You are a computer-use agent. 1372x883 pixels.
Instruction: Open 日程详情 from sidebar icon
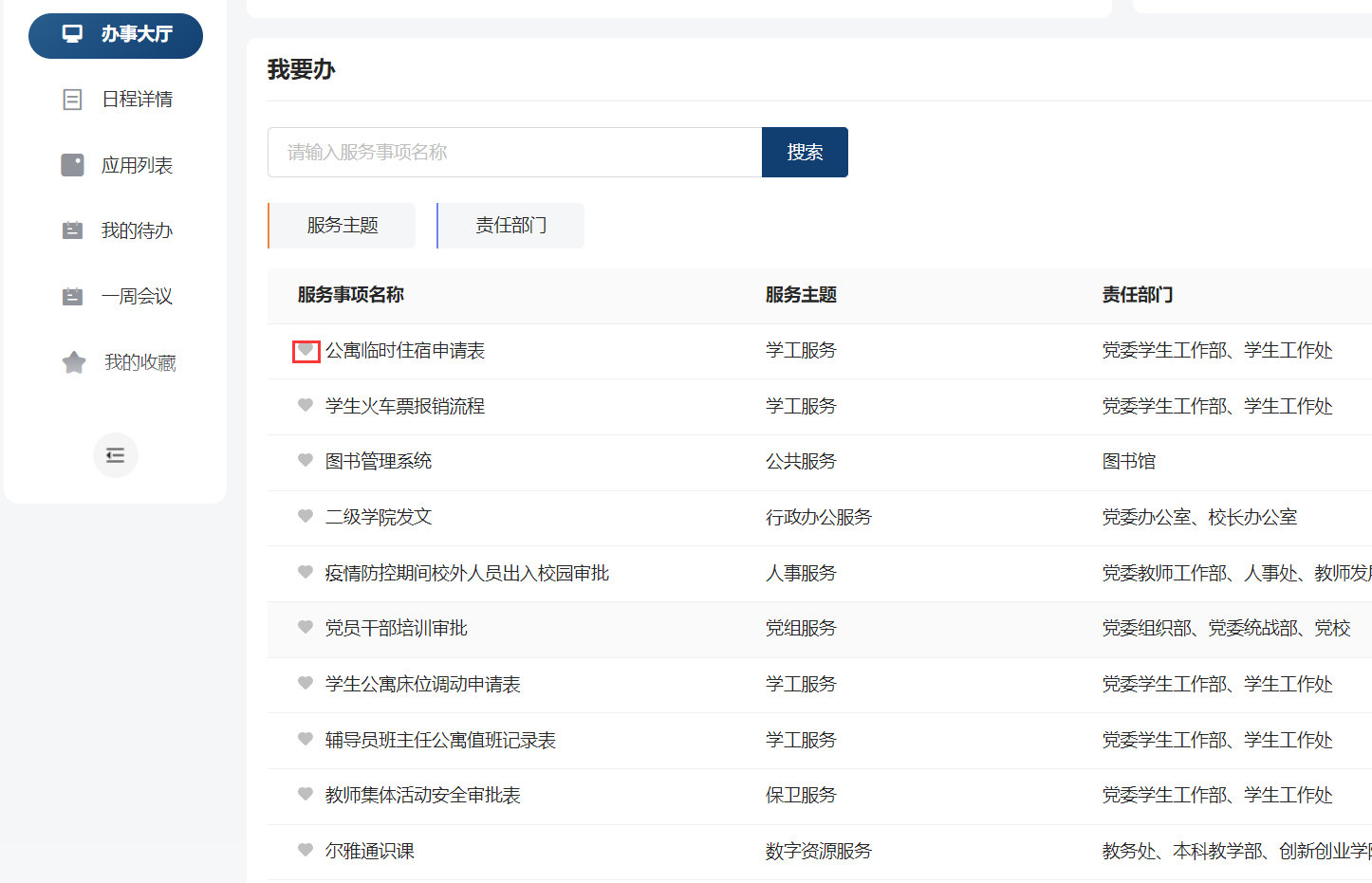coord(72,100)
